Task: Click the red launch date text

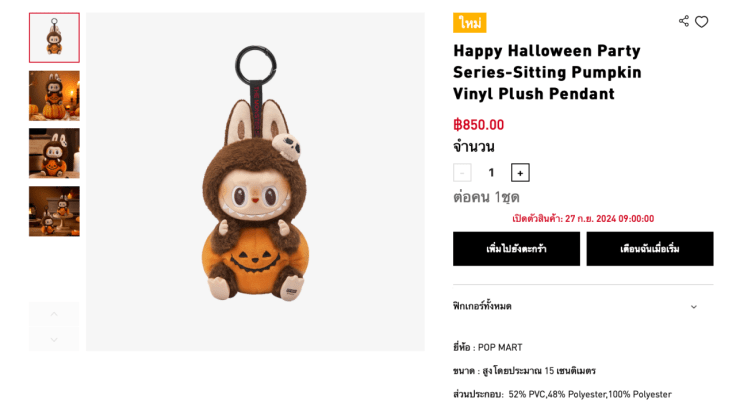Action: point(583,218)
